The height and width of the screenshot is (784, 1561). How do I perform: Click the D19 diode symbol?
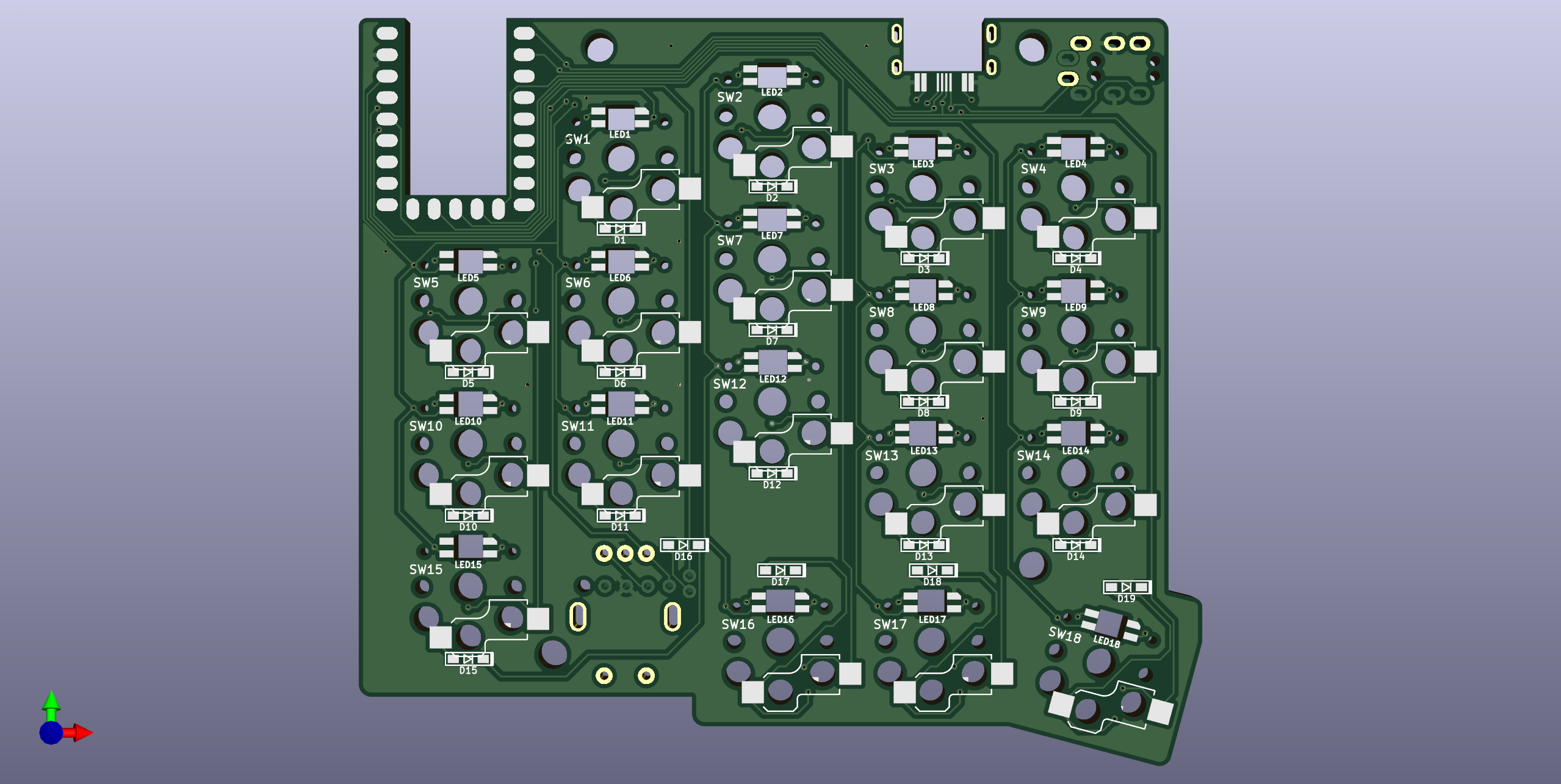[1127, 587]
